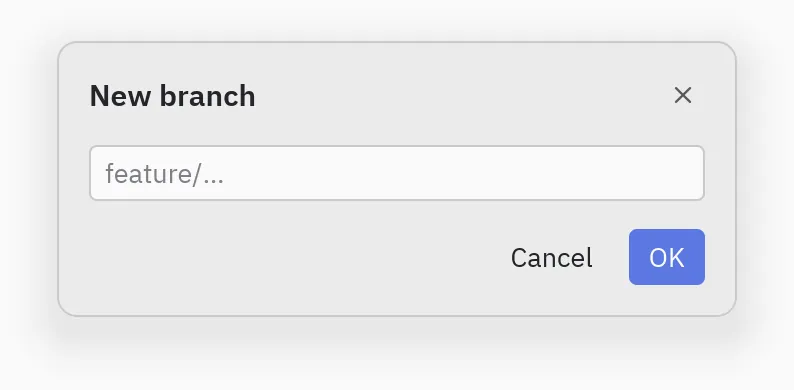
Task: Confirm branch creation with OK
Action: [667, 257]
